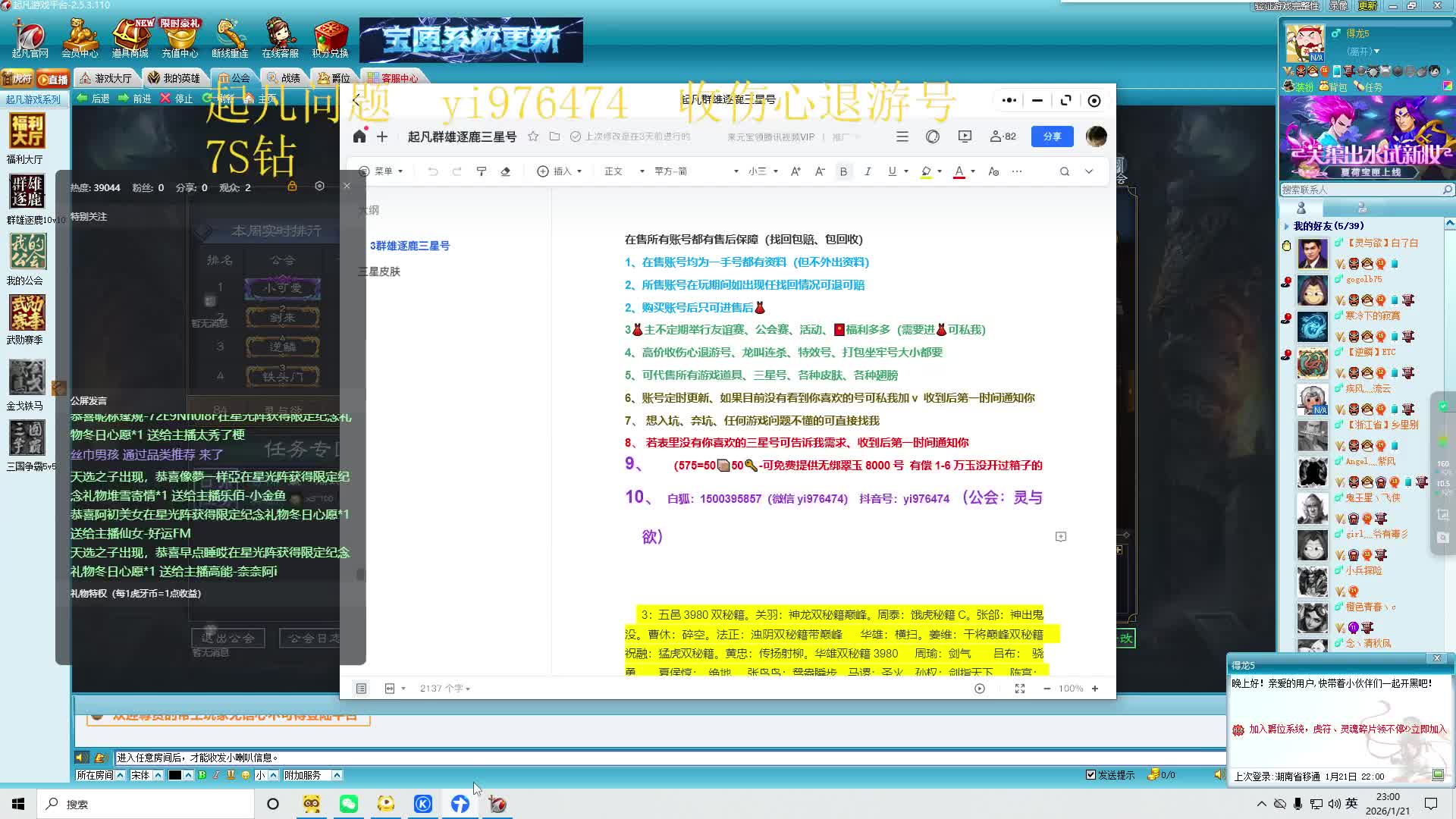Click the blue 分享 share button
This screenshot has width=1456, height=819.
click(1052, 136)
